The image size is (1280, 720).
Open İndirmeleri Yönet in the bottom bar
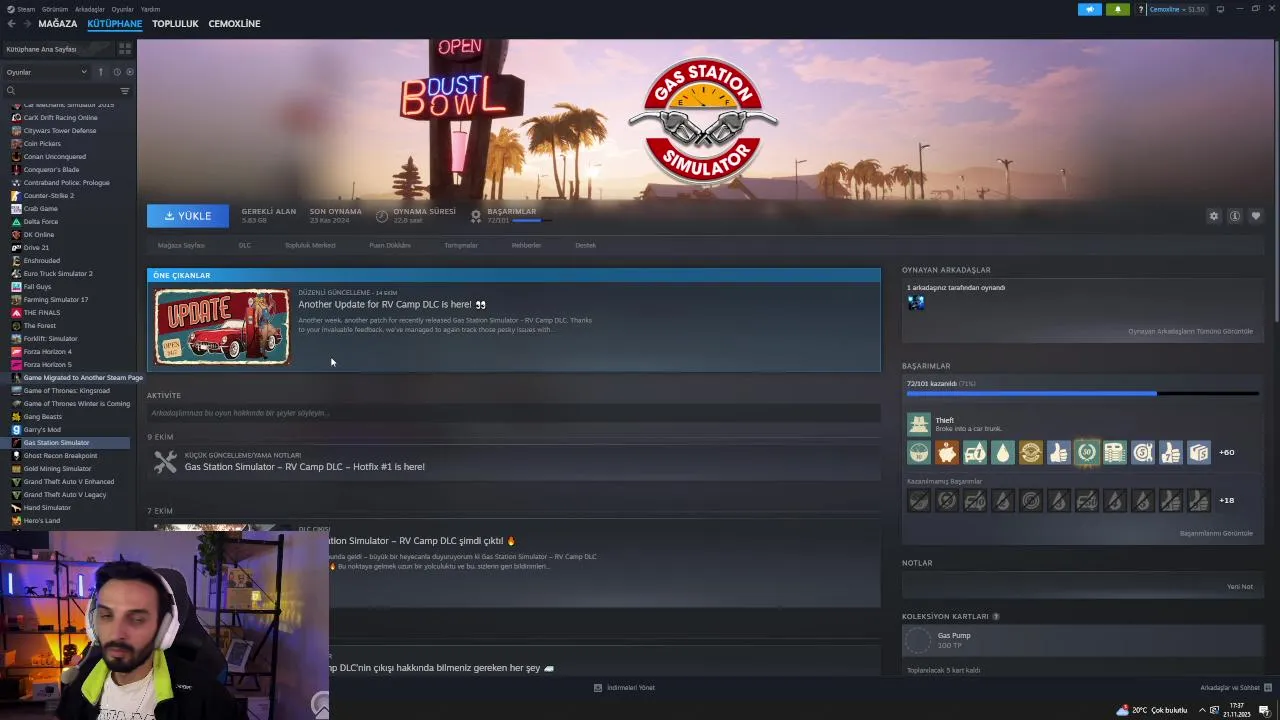pyautogui.click(x=624, y=688)
